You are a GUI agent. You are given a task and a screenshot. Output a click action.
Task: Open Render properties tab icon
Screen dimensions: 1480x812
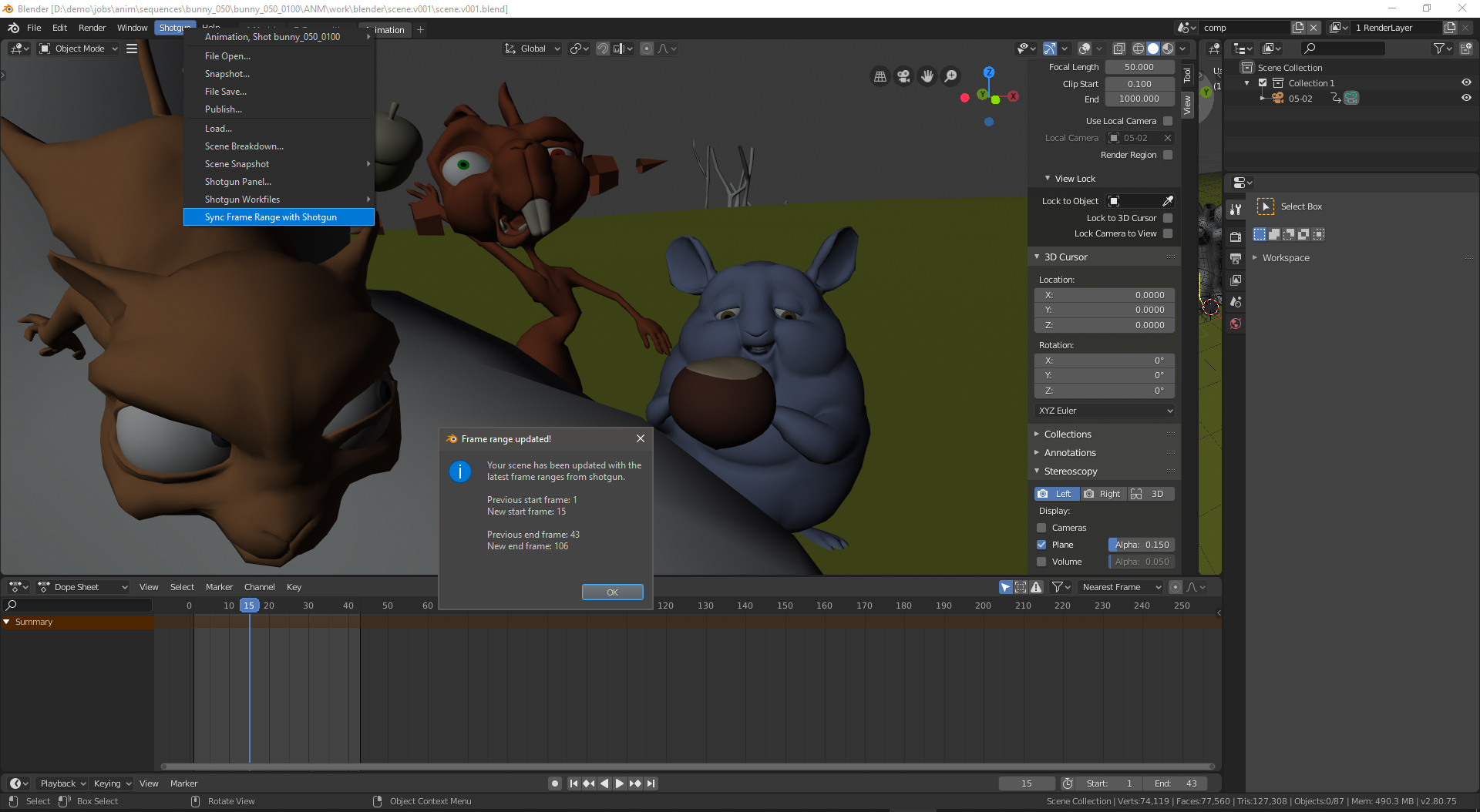pos(1236,237)
